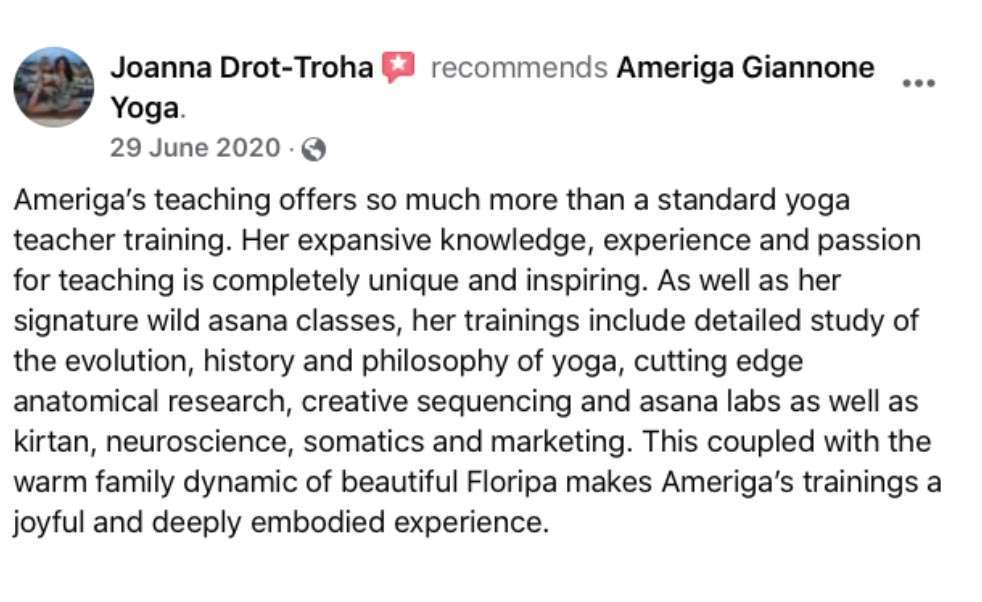Click the word neuroscience in the review
Screen dimensions: 982x602
[199, 442]
